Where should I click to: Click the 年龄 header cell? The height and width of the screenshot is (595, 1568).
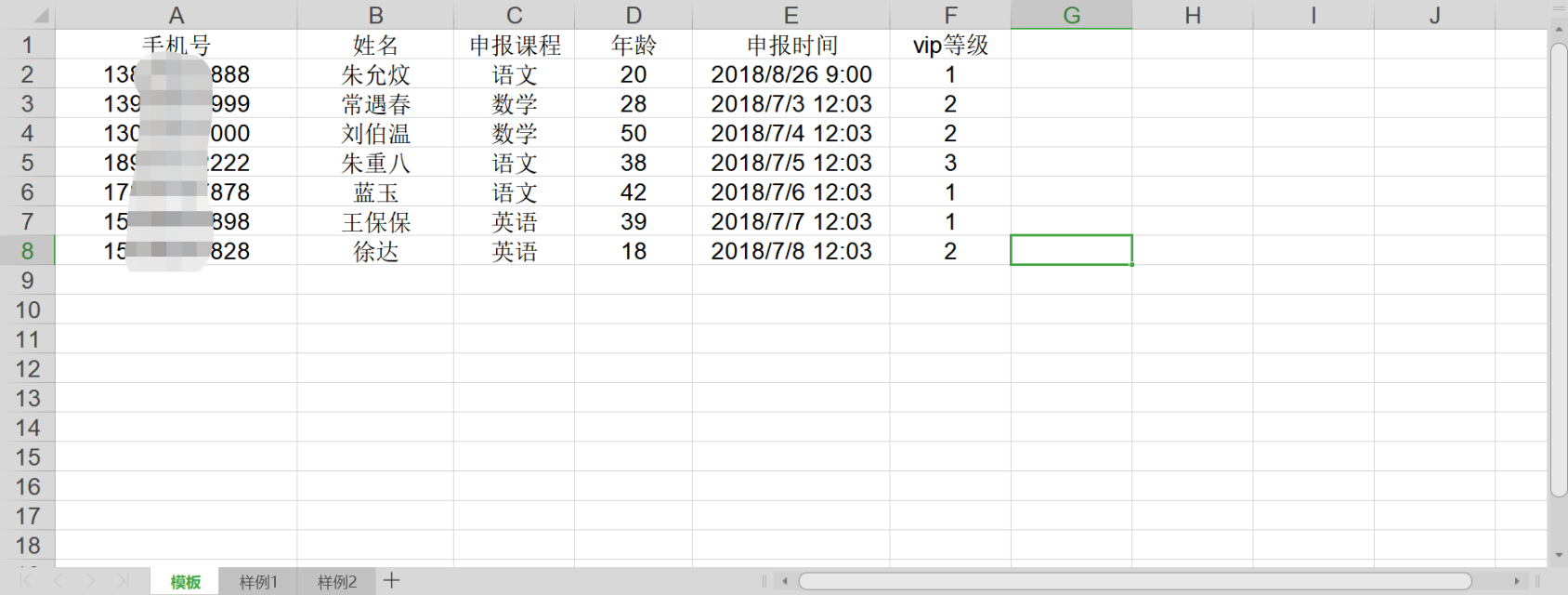point(634,45)
